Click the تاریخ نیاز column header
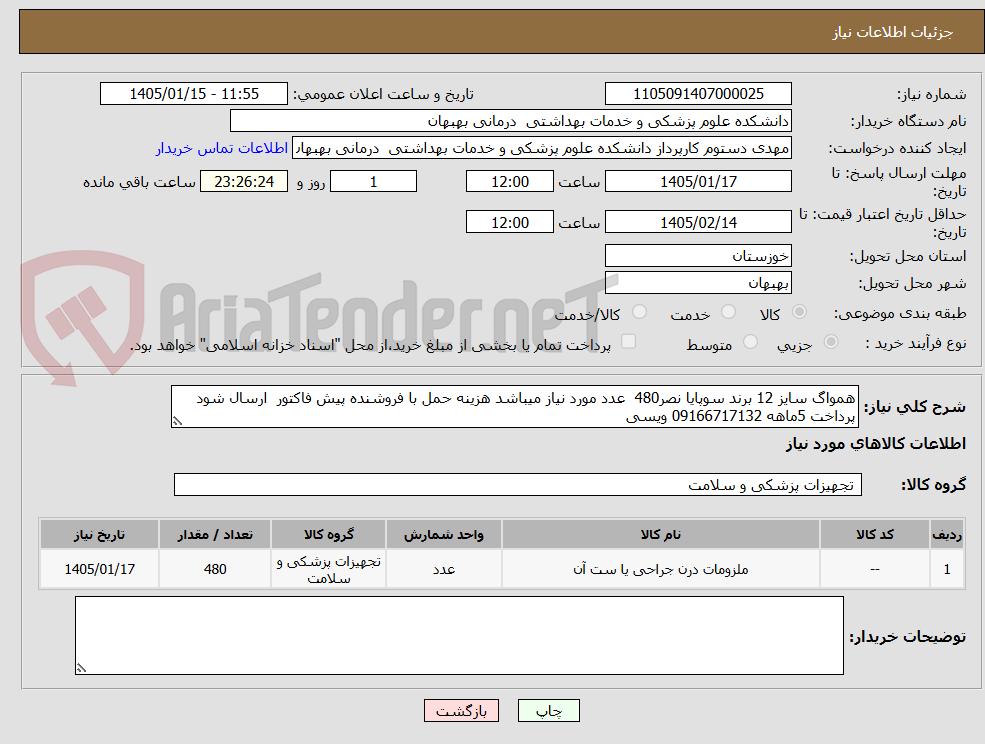This screenshot has height=744, width=985. point(99,534)
